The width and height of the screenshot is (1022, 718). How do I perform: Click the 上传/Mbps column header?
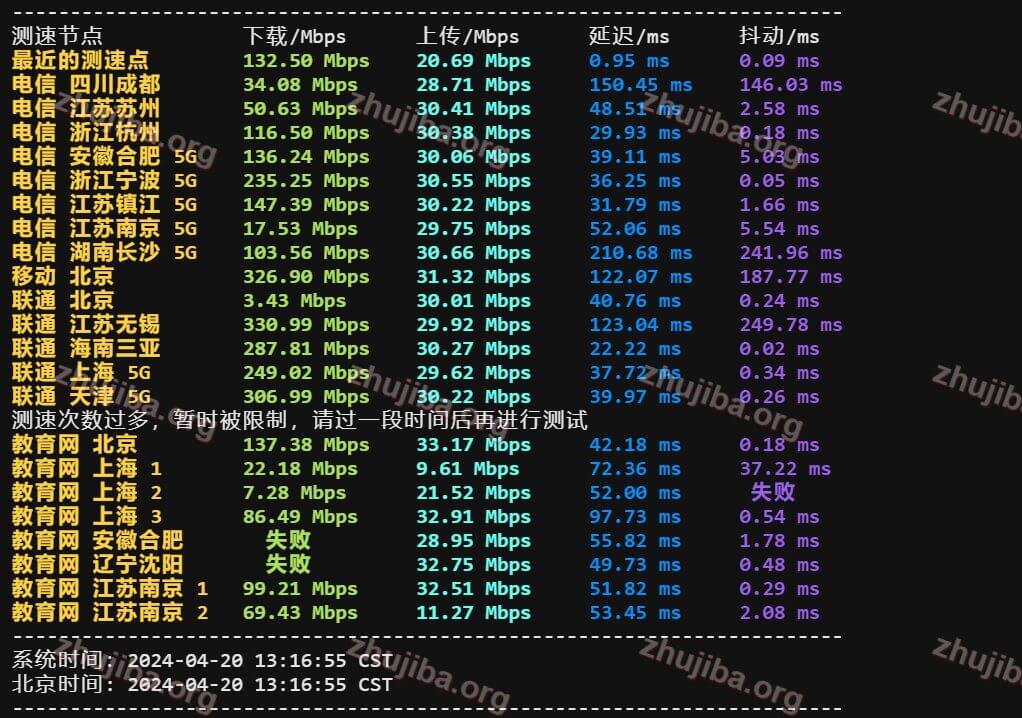click(467, 36)
